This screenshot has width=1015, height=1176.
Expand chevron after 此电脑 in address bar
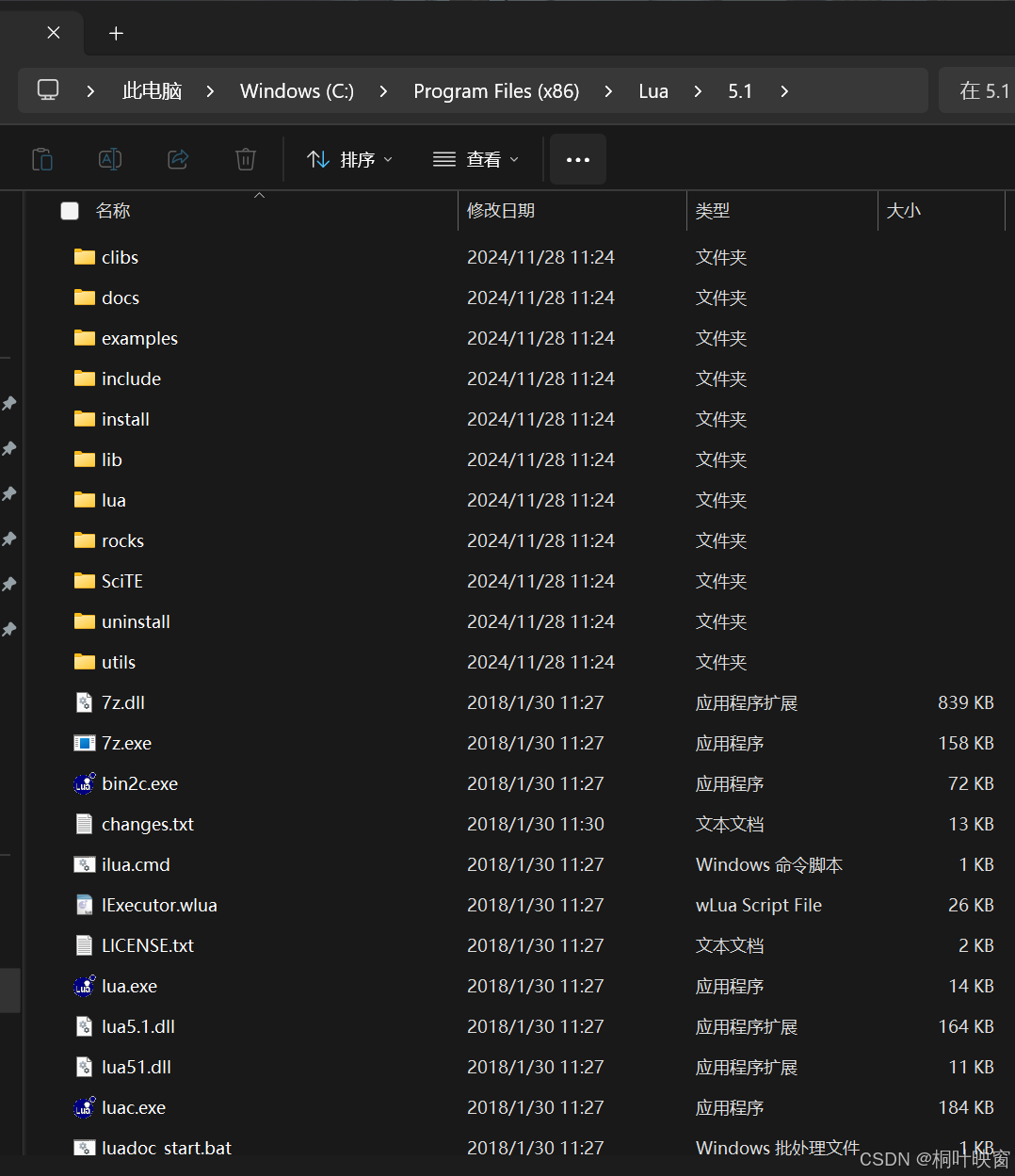pyautogui.click(x=210, y=91)
